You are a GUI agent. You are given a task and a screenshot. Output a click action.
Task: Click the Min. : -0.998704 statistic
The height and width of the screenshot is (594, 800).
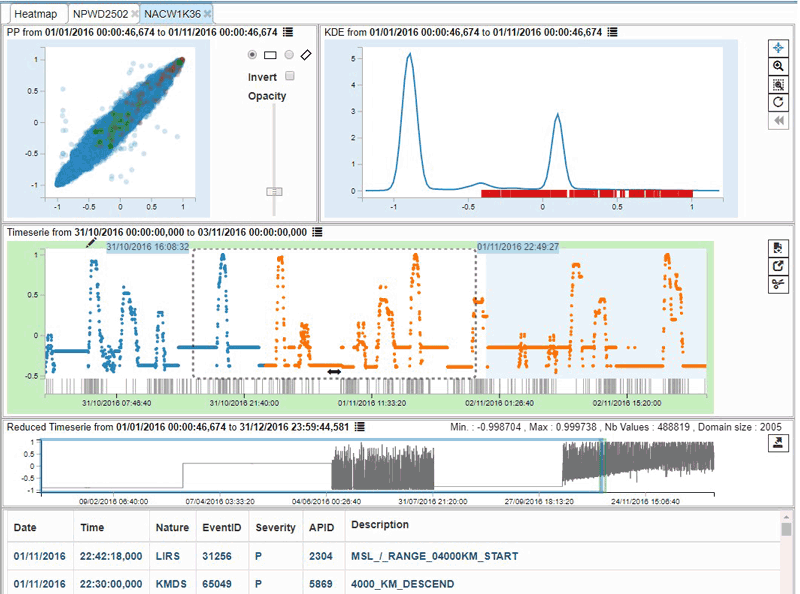(x=486, y=427)
